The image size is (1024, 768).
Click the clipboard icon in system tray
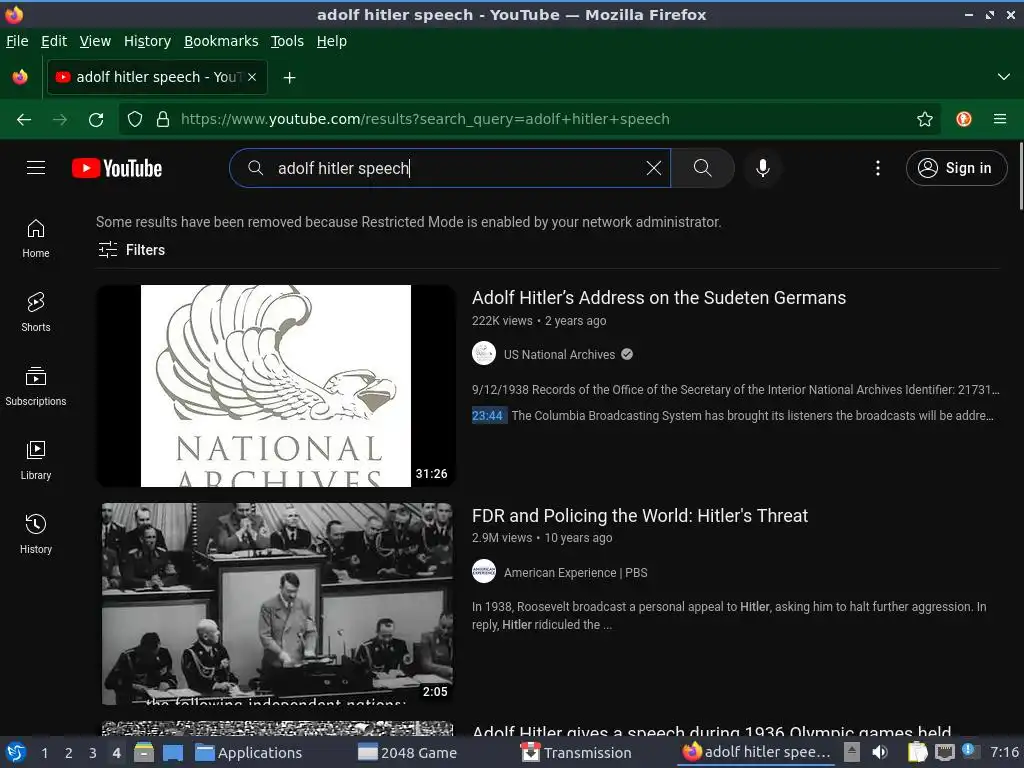(917, 752)
